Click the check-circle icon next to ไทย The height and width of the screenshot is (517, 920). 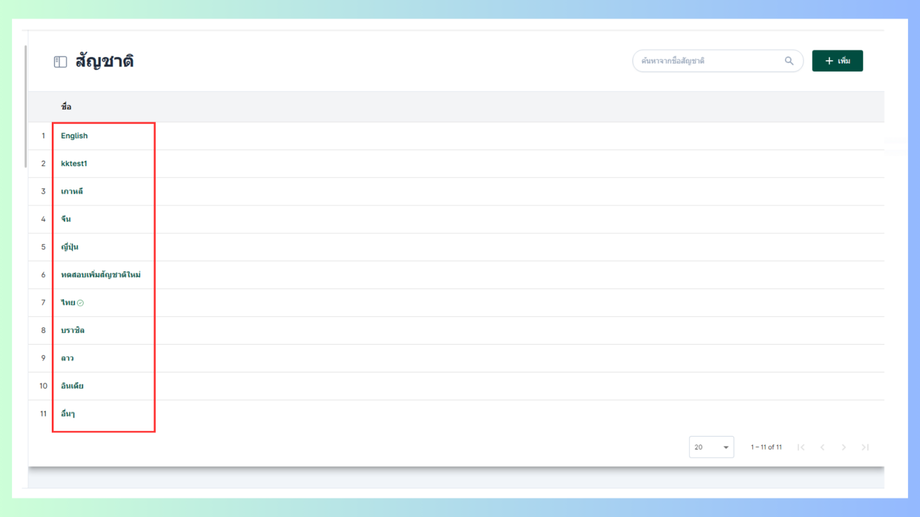[81, 303]
